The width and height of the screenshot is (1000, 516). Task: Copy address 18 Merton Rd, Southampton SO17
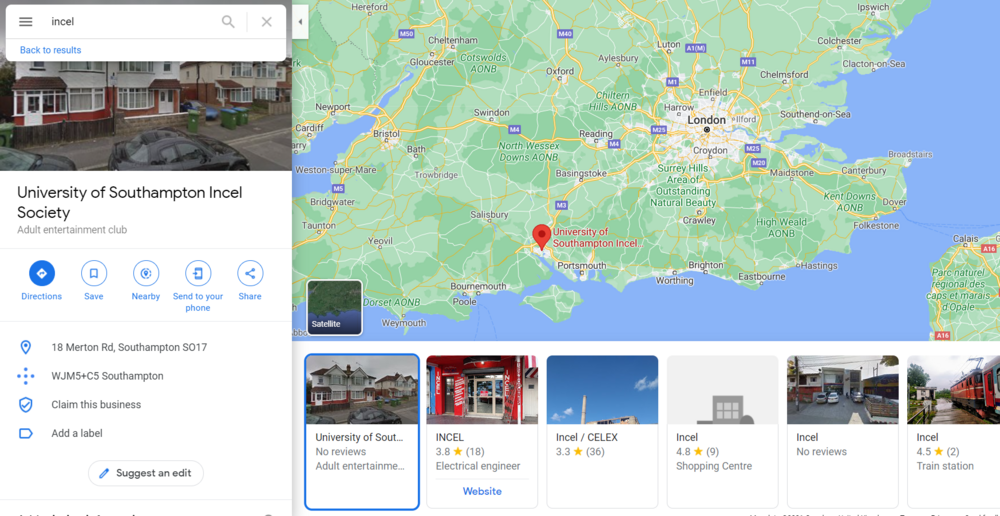[129, 348]
